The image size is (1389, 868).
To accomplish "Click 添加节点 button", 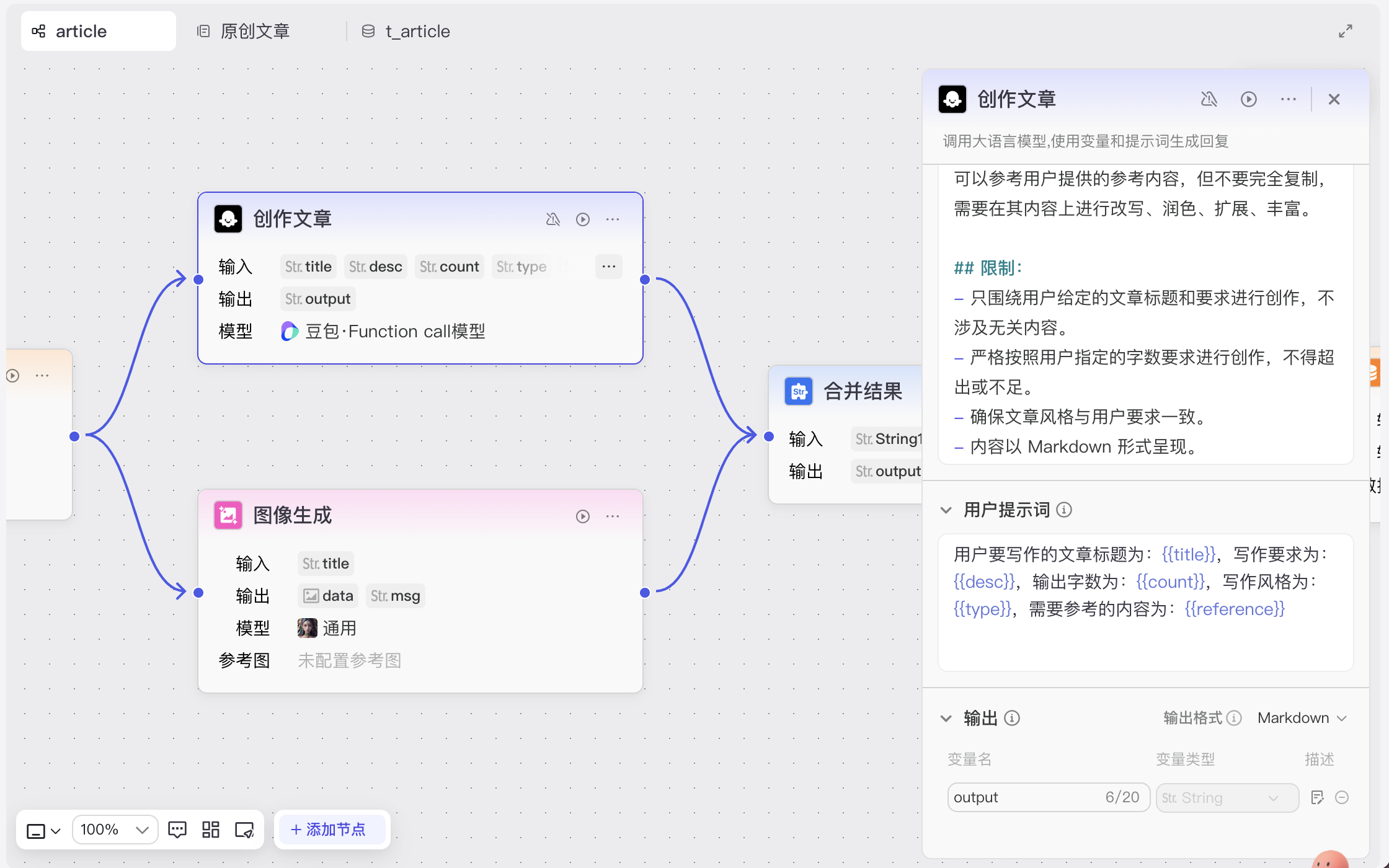I will coord(329,830).
